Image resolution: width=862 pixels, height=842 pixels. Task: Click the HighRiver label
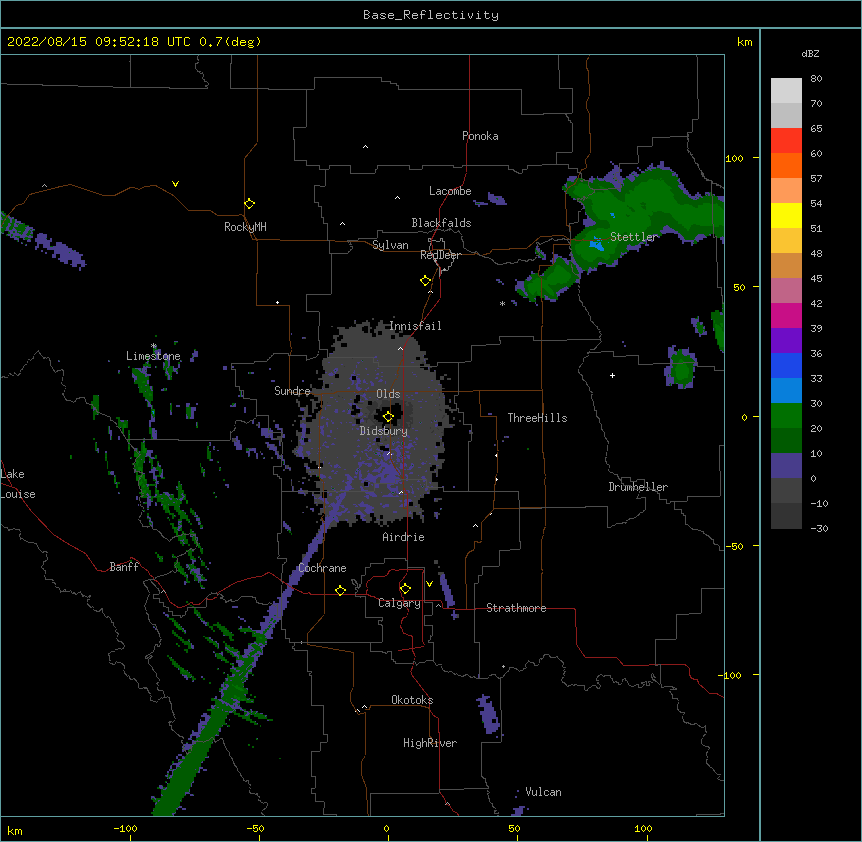point(430,743)
